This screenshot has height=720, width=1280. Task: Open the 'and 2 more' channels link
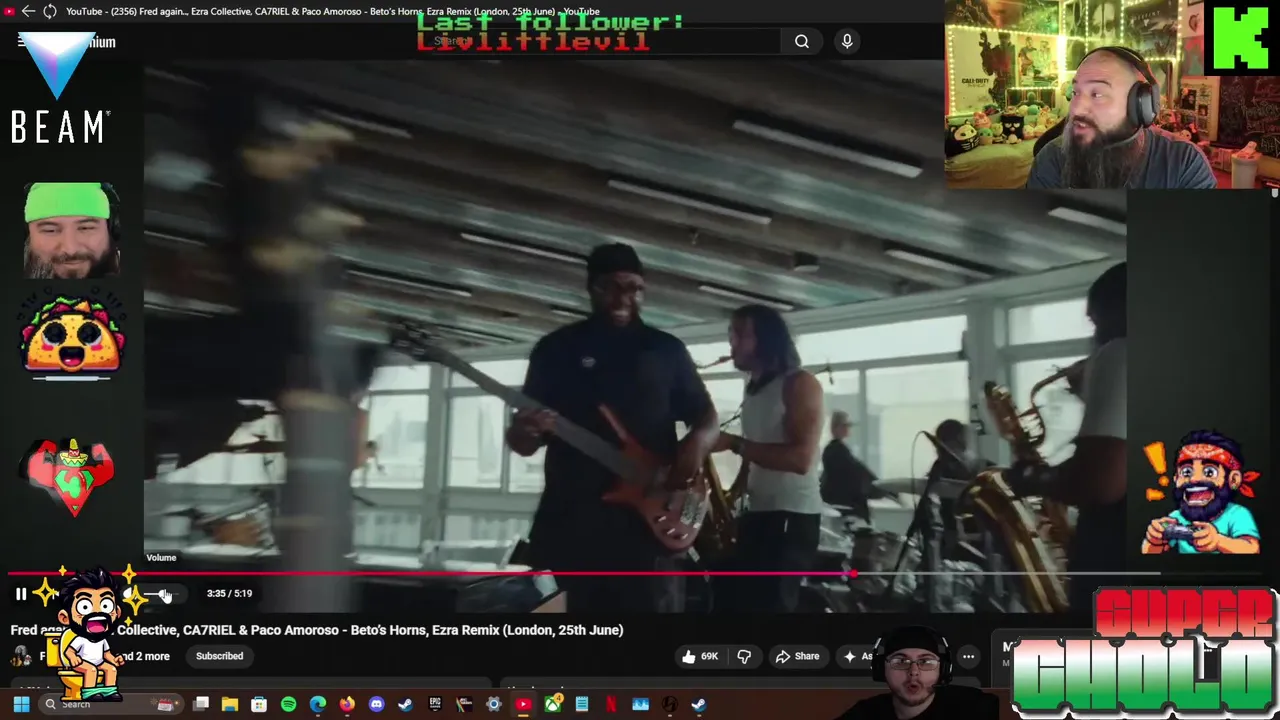(x=146, y=656)
